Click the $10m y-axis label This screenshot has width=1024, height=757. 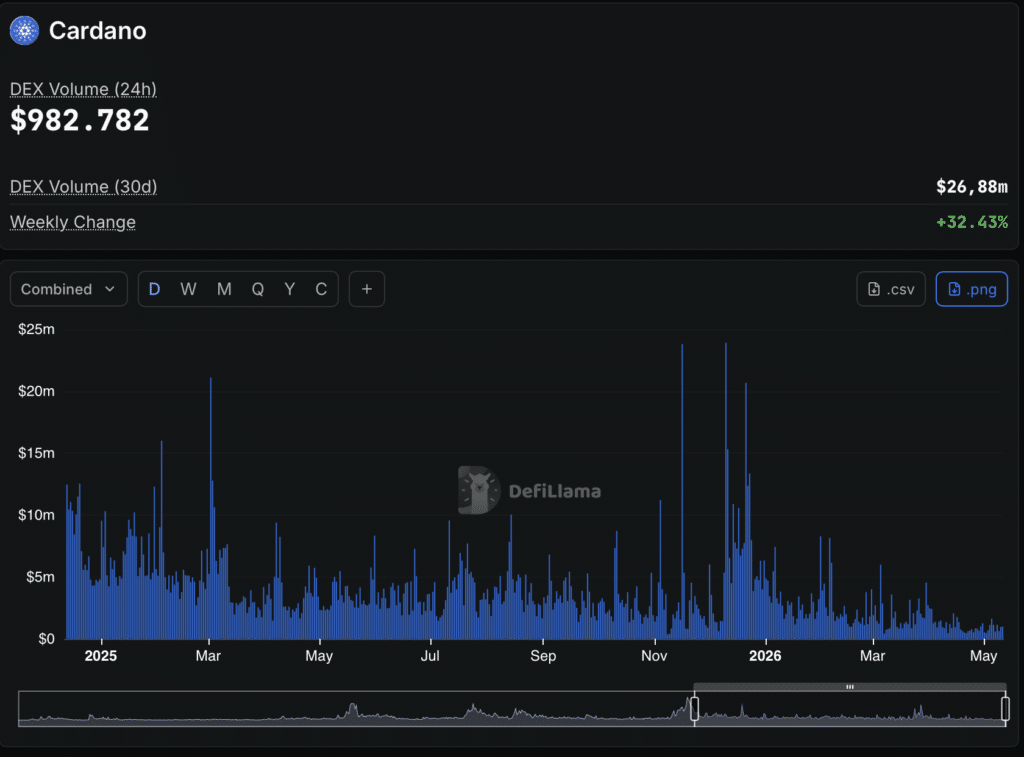(37, 515)
